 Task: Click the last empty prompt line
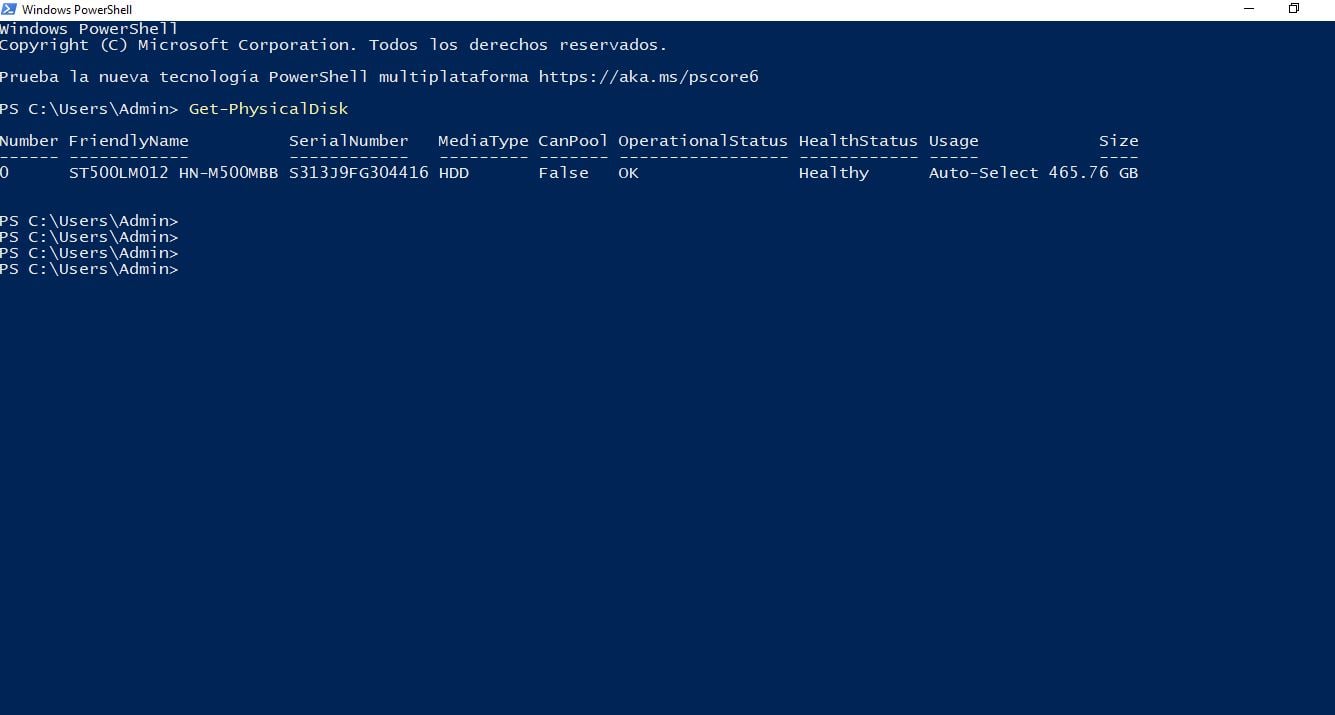pyautogui.click(x=89, y=269)
